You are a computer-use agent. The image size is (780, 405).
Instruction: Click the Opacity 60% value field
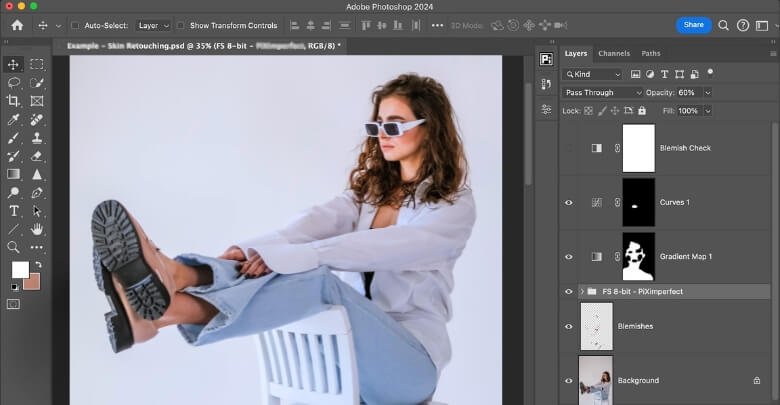pyautogui.click(x=689, y=93)
